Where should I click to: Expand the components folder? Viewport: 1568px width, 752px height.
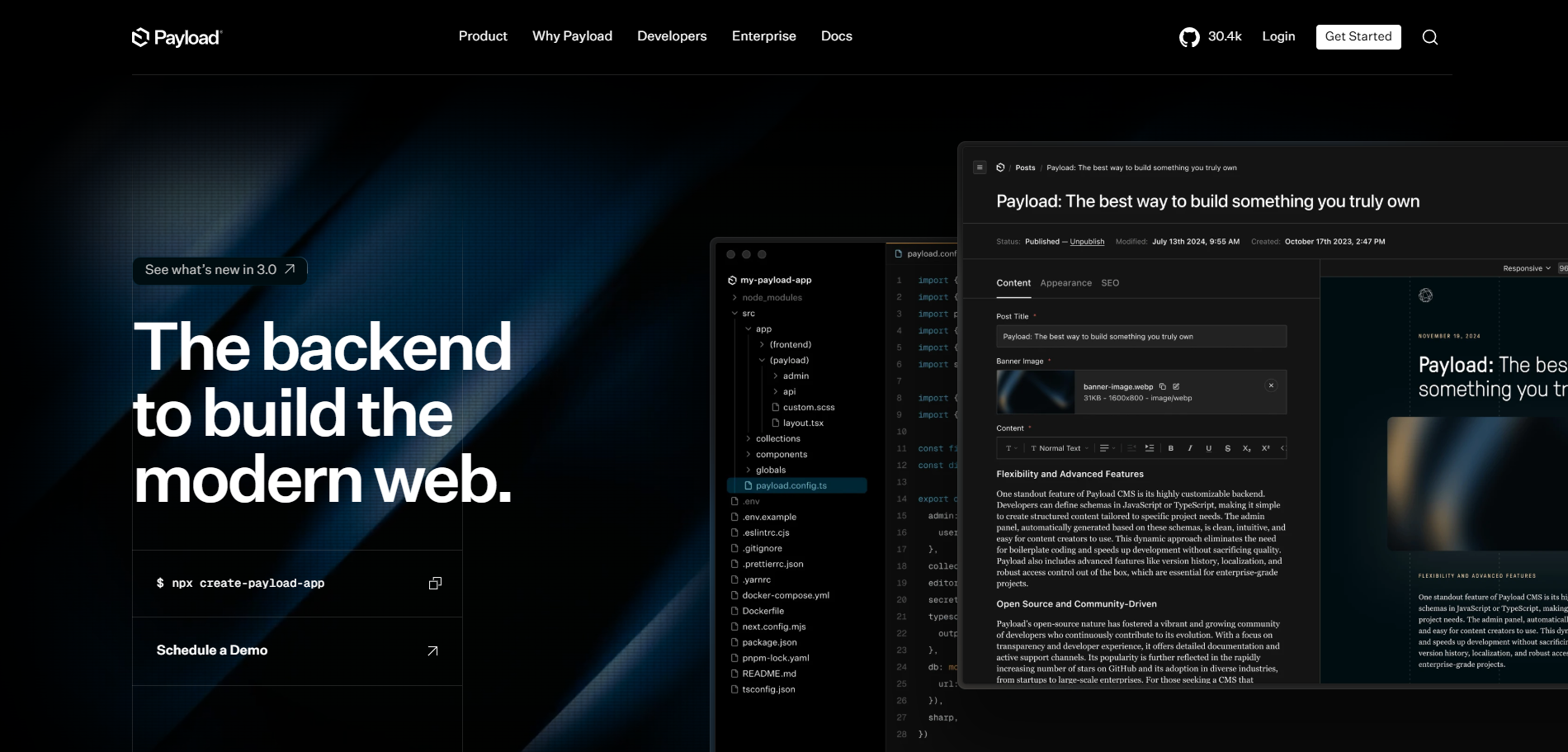pos(749,454)
